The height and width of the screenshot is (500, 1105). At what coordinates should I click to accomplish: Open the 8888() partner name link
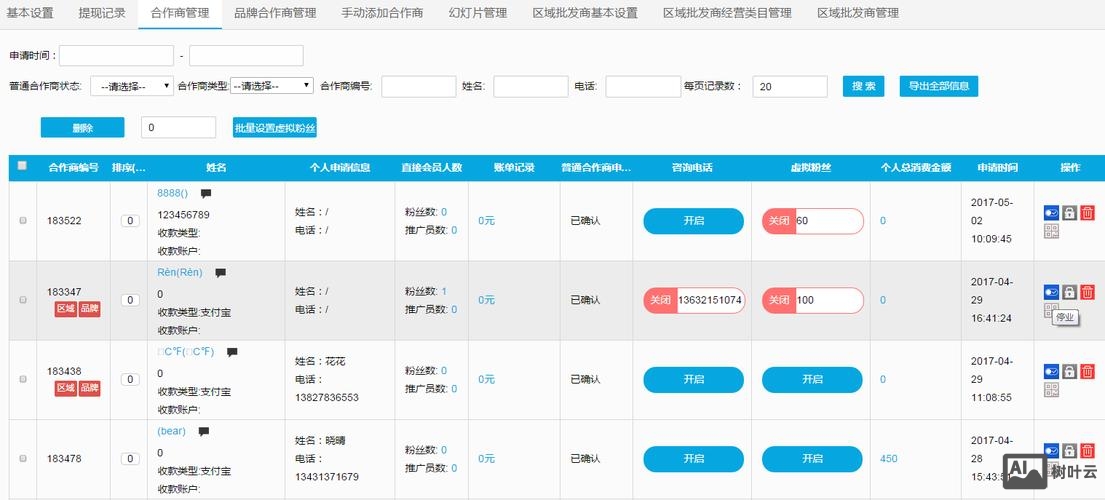point(172,193)
